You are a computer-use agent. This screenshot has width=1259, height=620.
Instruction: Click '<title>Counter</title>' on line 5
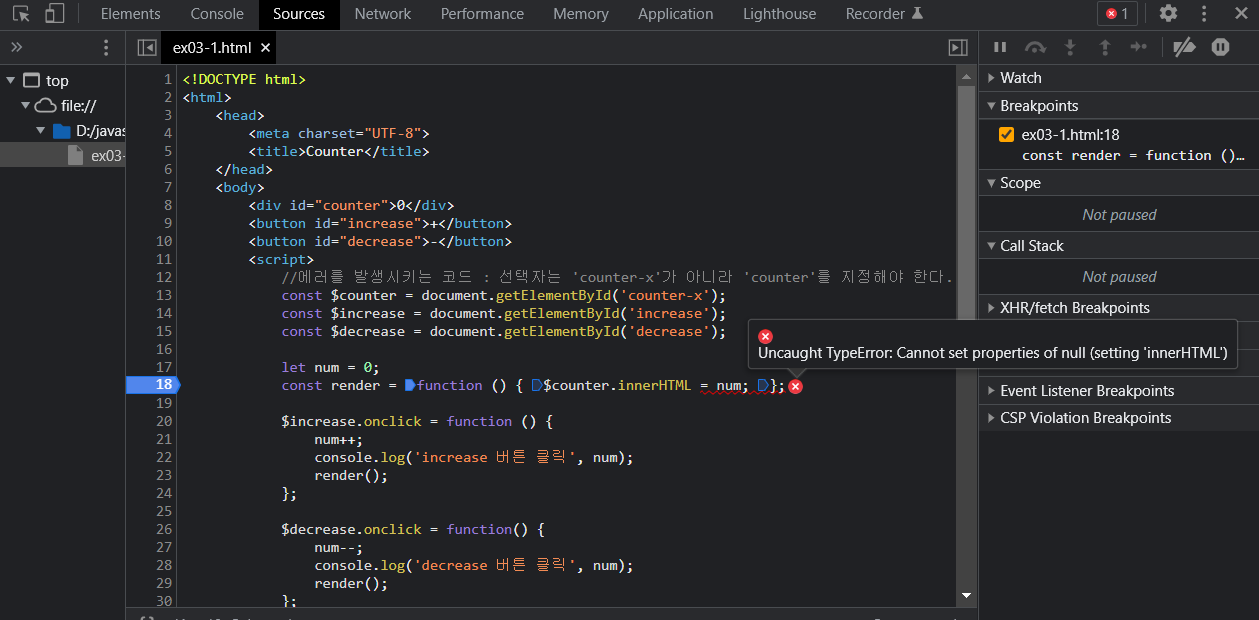pyautogui.click(x=338, y=151)
